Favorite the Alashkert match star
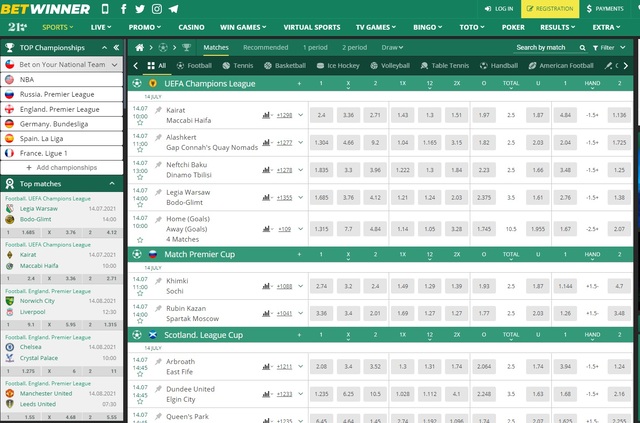The width and height of the screenshot is (640, 423). point(140,150)
